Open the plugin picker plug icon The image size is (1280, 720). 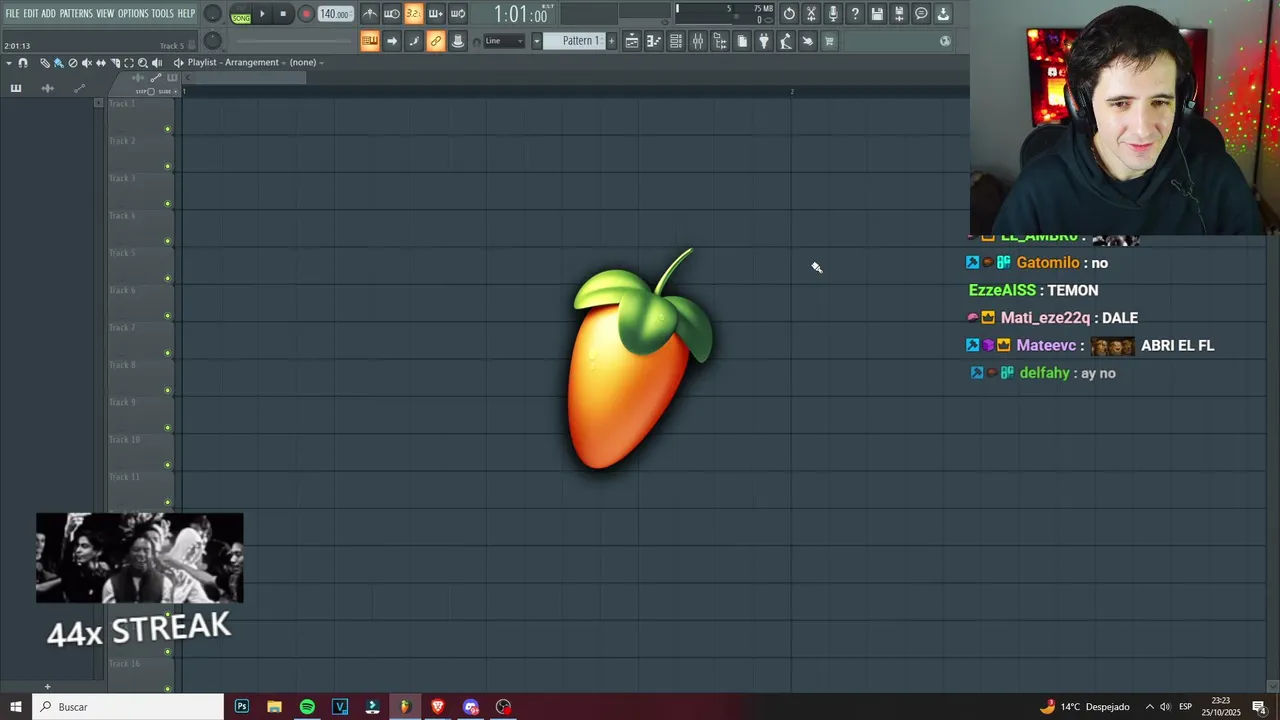(x=764, y=41)
